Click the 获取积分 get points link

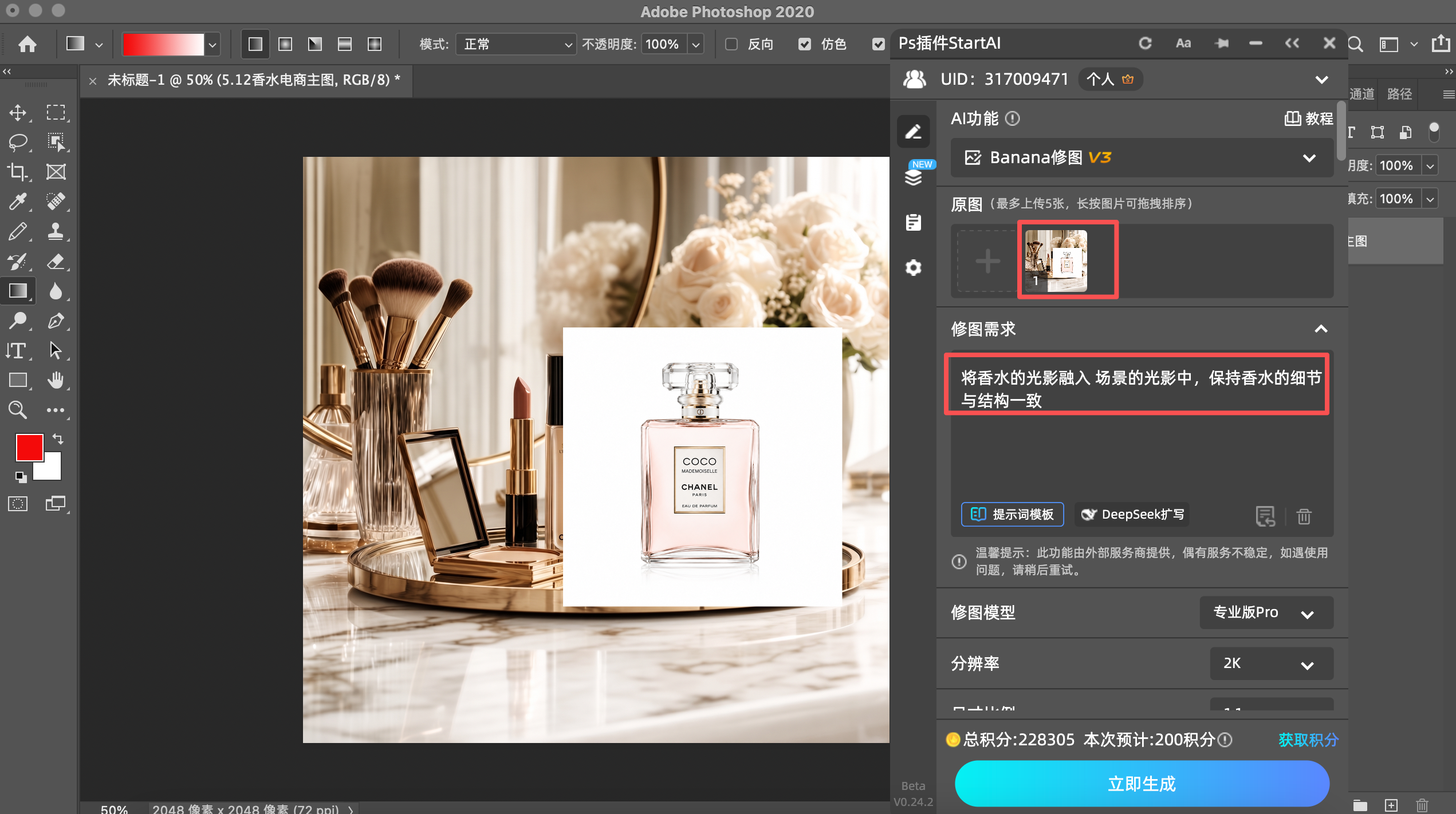[x=1308, y=740]
